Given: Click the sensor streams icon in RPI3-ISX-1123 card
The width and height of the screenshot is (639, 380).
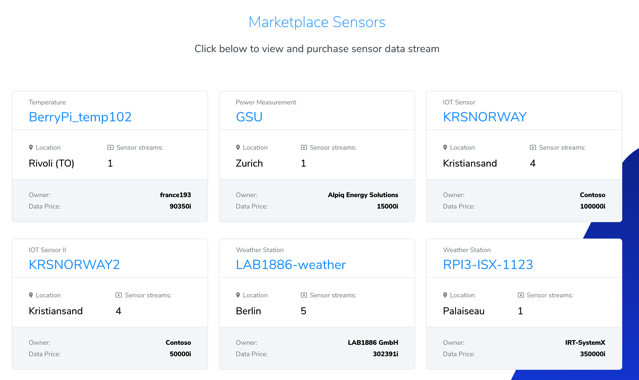Looking at the screenshot, I should [520, 295].
